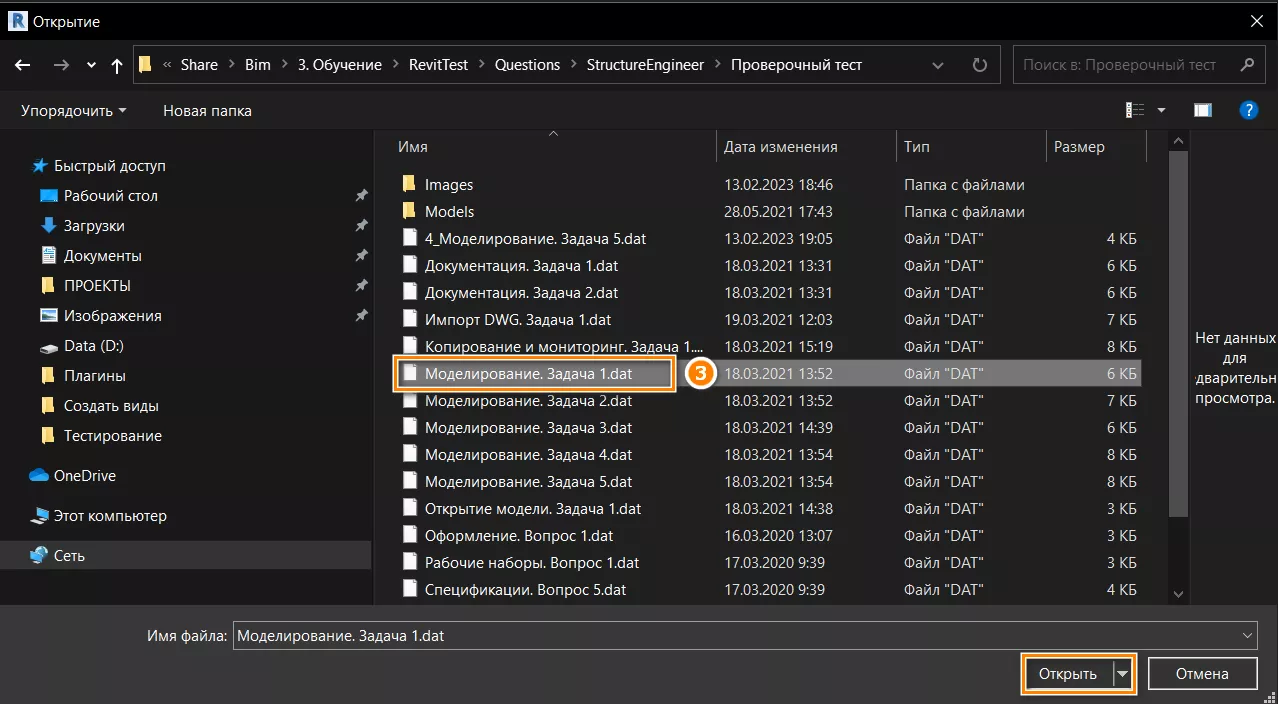1278x704 pixels.
Task: Select Загрузки in Quick access
Action: pos(94,226)
